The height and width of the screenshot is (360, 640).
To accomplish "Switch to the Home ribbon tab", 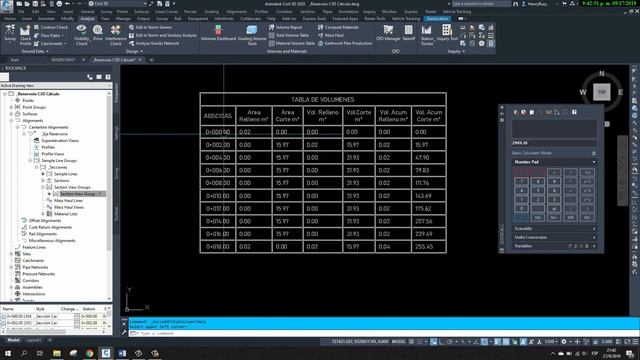I will coord(9,19).
